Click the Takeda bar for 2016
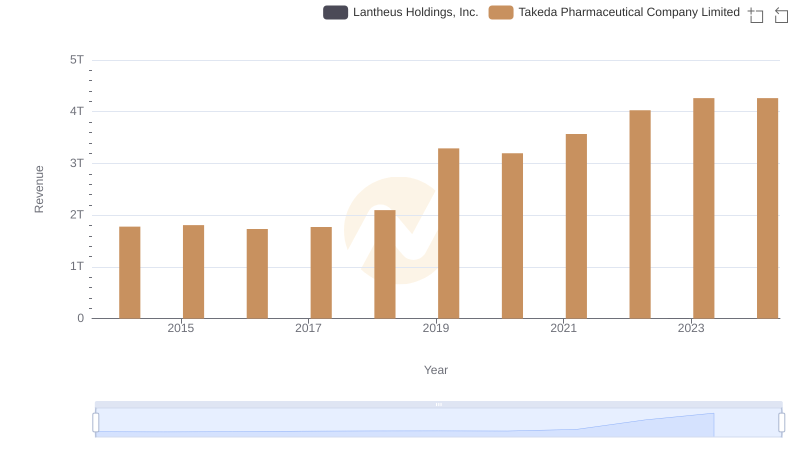 click(257, 274)
